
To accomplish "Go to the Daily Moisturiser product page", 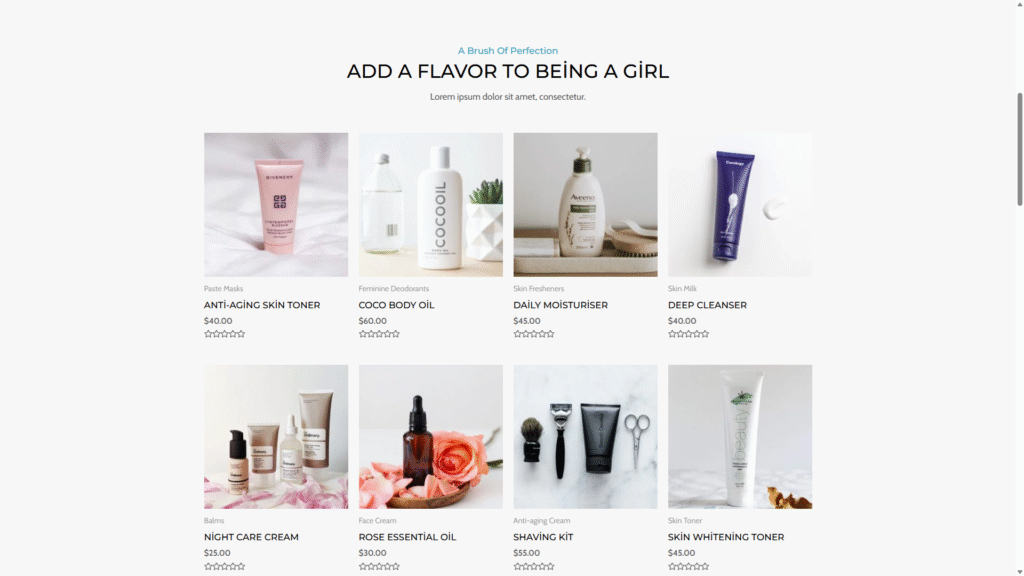I will (x=560, y=305).
